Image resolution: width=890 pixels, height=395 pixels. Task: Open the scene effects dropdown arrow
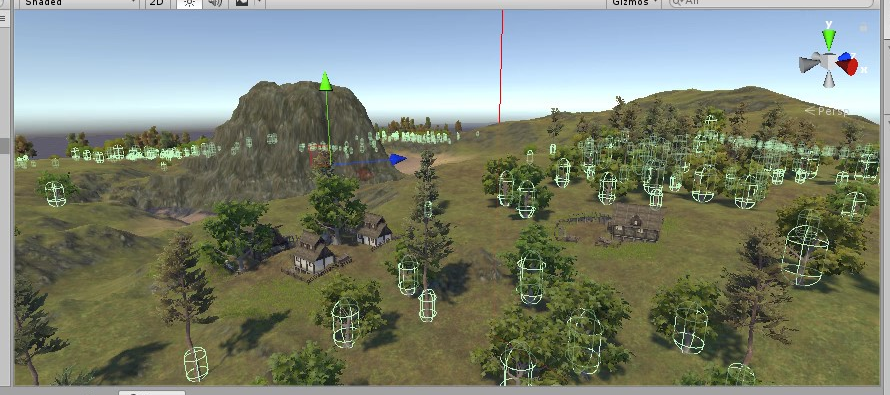pyautogui.click(x=259, y=3)
